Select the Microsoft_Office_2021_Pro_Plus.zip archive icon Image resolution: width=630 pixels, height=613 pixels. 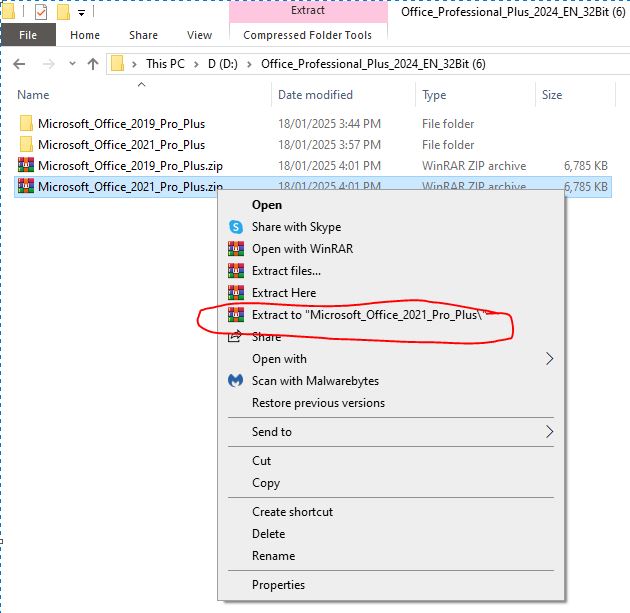pos(26,186)
